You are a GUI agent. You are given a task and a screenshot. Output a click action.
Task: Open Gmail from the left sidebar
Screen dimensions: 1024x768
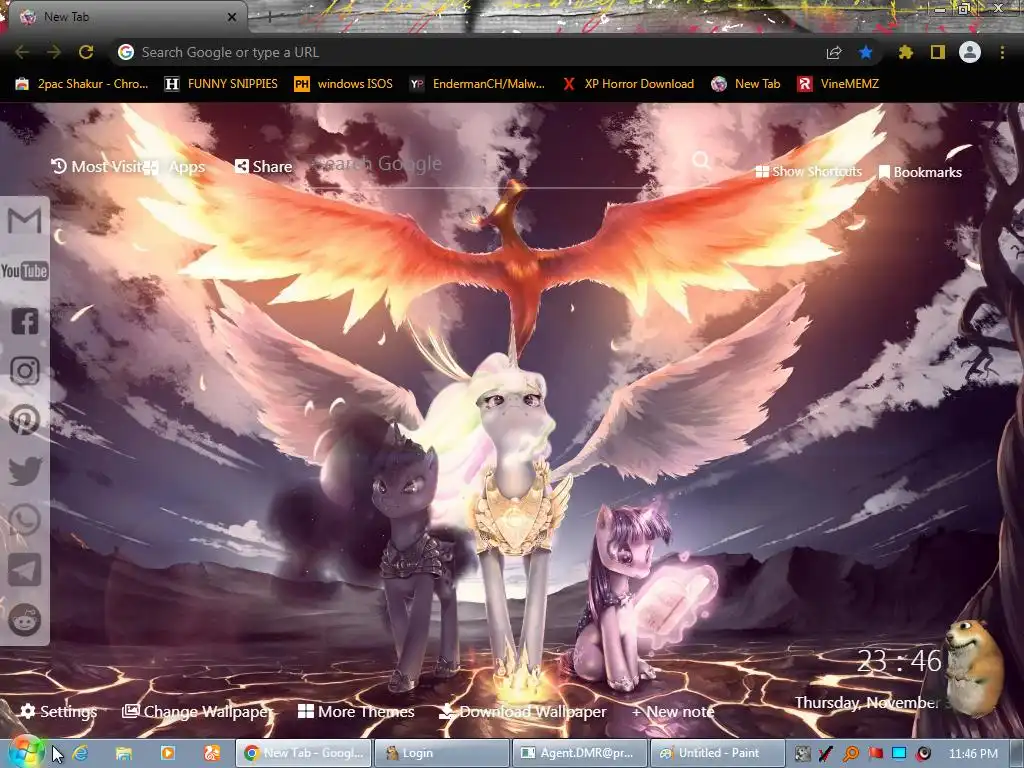24,221
